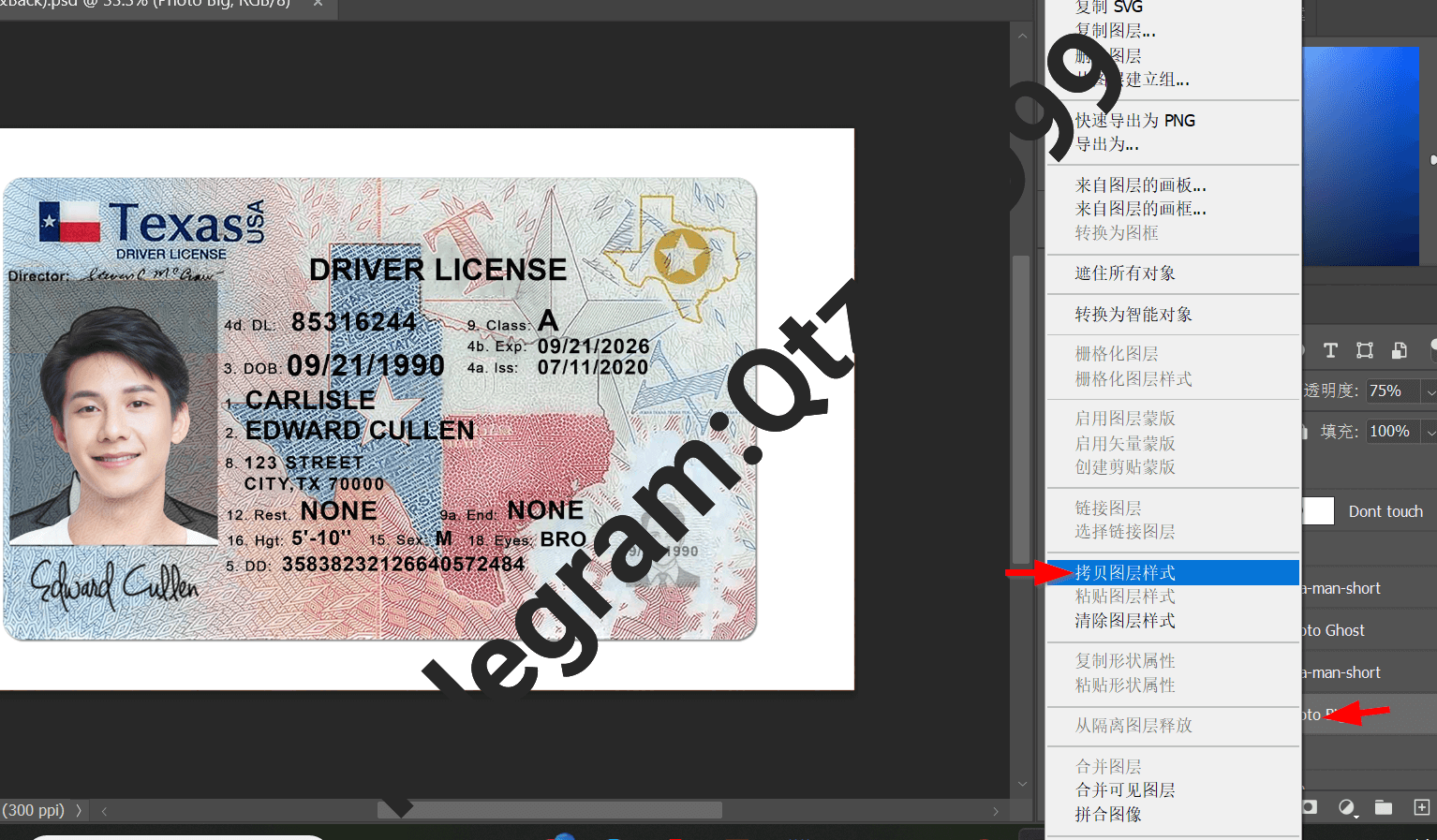The width and height of the screenshot is (1437, 840).
Task: Click the 100% fill input field
Action: coord(1393,432)
